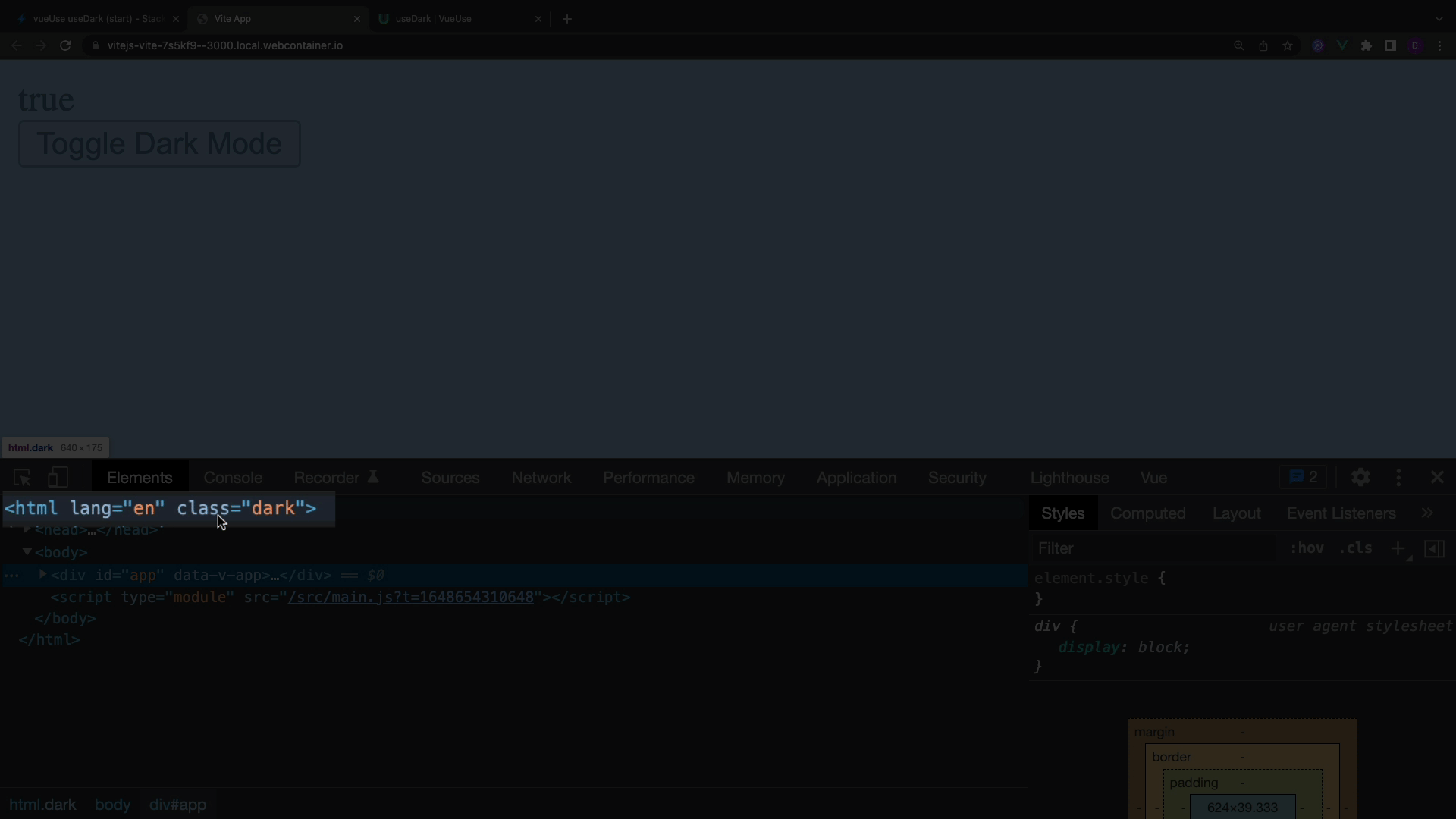Open the Application tab
Screen dimensions: 1456x819
pyautogui.click(x=856, y=478)
